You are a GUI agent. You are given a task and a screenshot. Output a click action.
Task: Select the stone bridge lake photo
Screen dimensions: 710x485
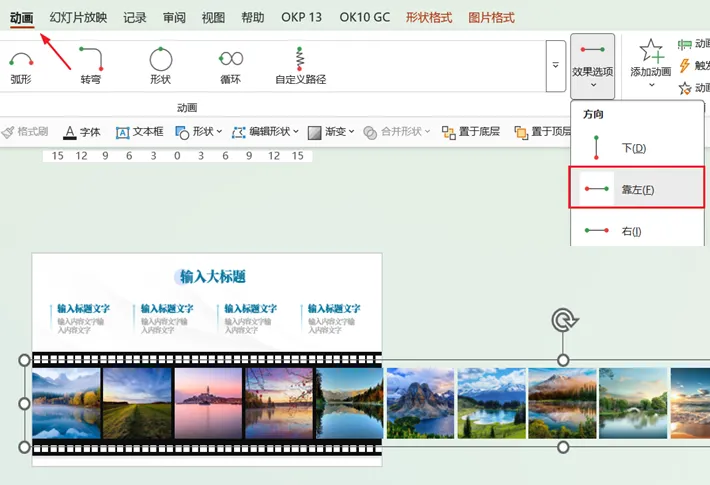tap(633, 403)
